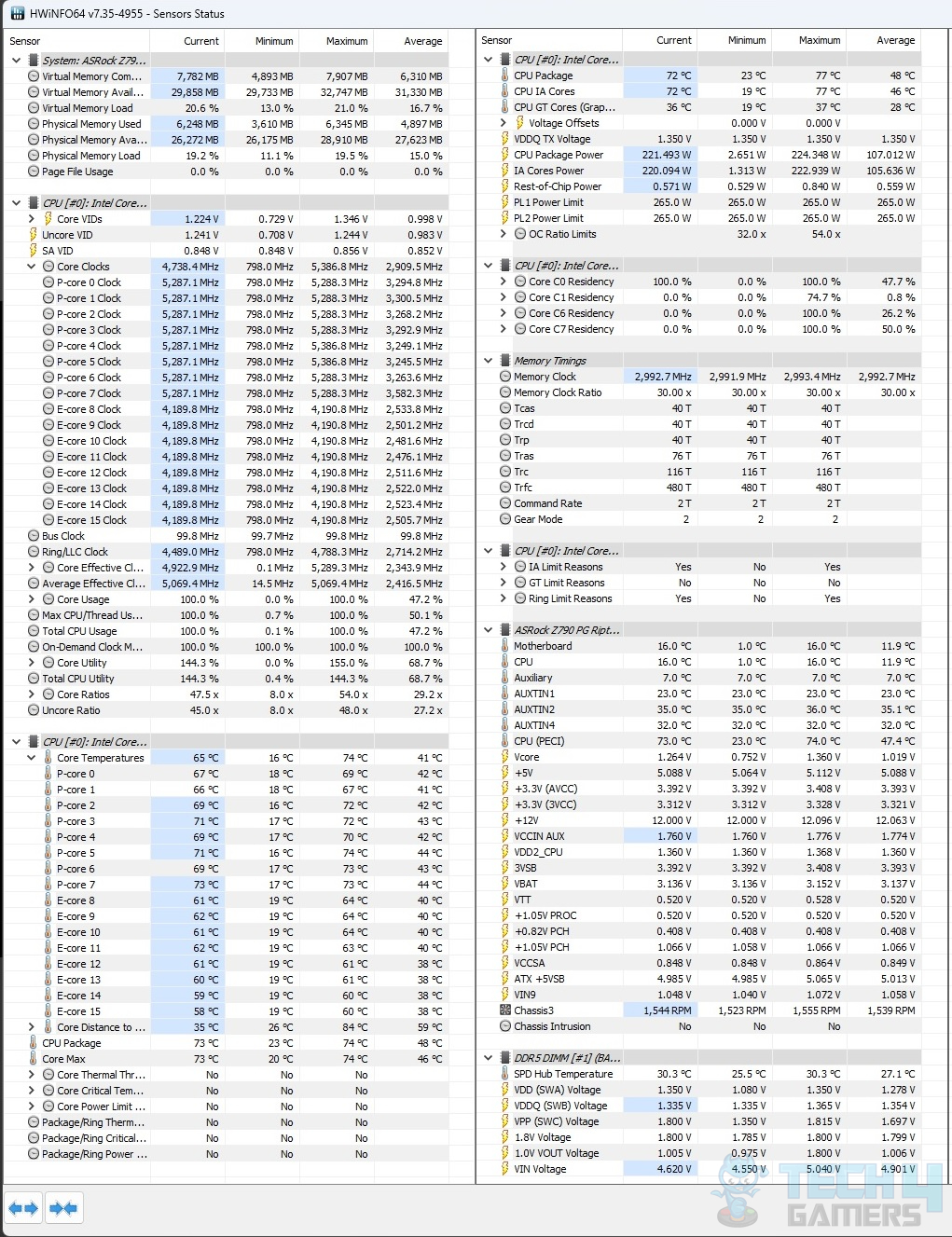This screenshot has width=952, height=1237.
Task: Select the Memory Clock Ratio row
Action: (699, 392)
